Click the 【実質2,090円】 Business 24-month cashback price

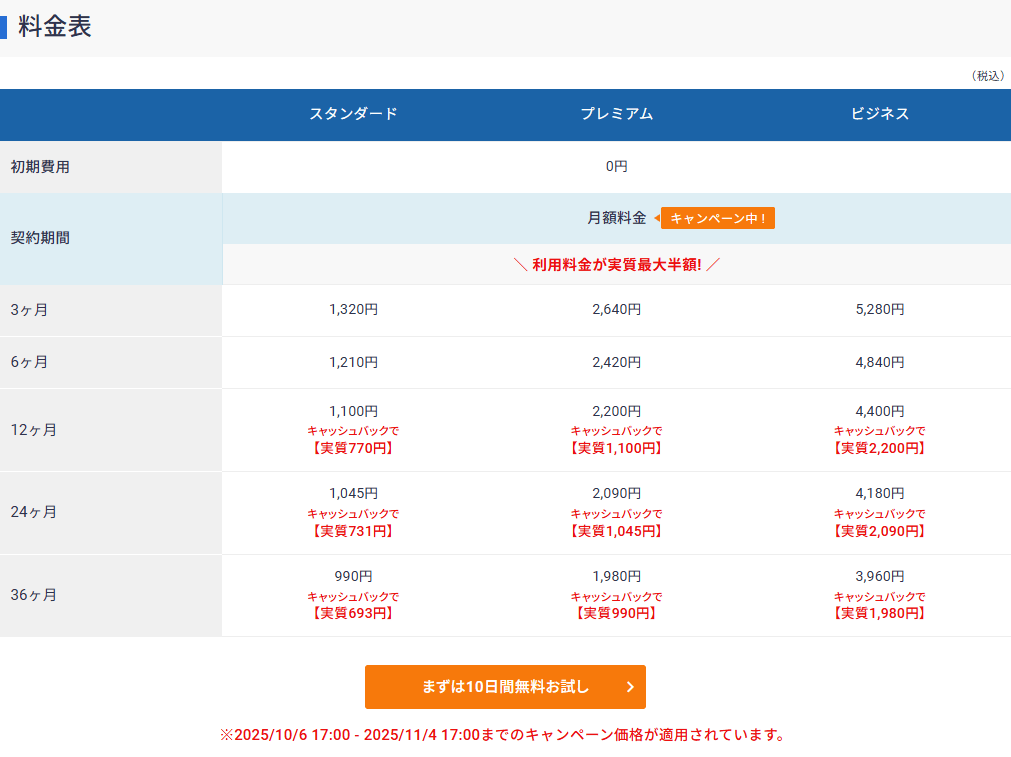coord(880,531)
